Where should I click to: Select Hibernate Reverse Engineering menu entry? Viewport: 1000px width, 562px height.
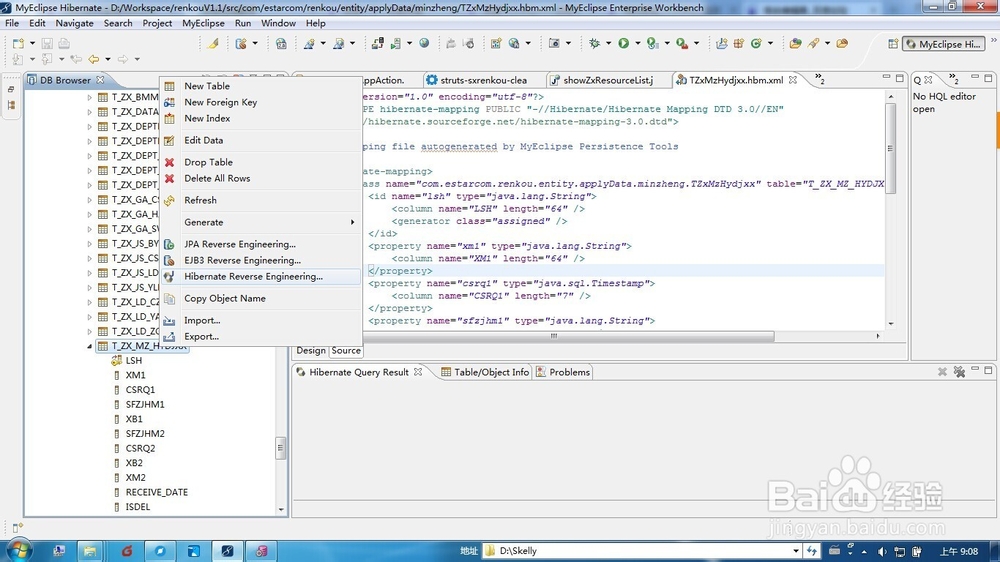260,276
